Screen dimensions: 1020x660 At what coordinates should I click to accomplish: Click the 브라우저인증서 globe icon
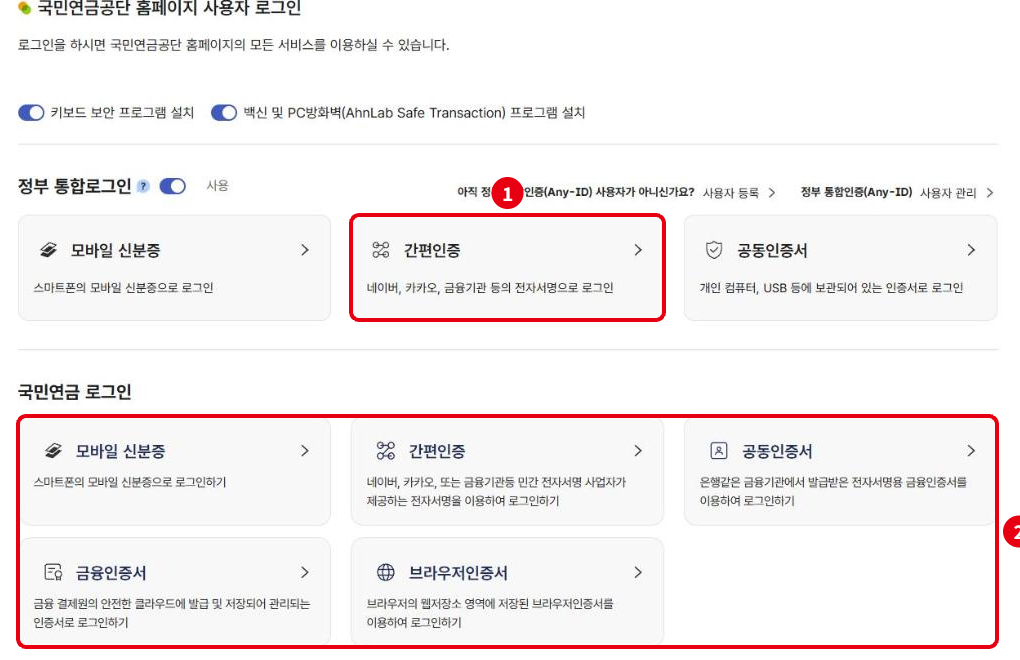386,572
